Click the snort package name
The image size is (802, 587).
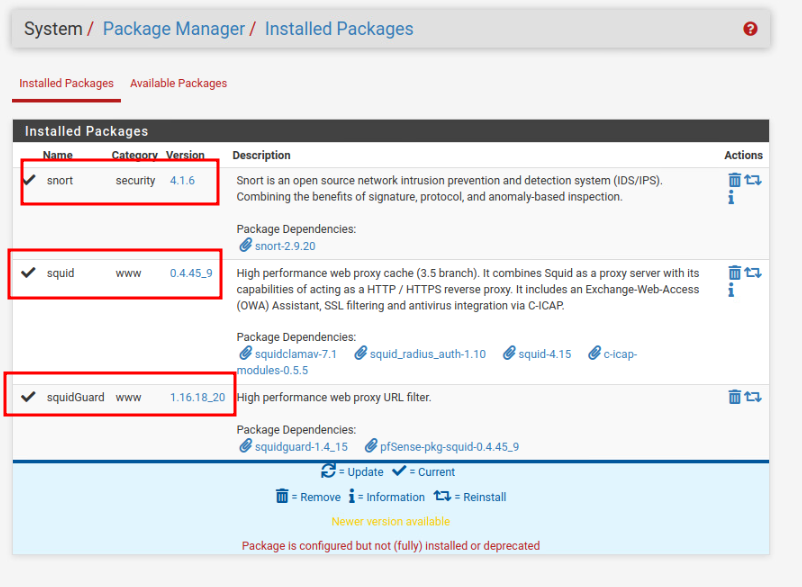pos(60,180)
